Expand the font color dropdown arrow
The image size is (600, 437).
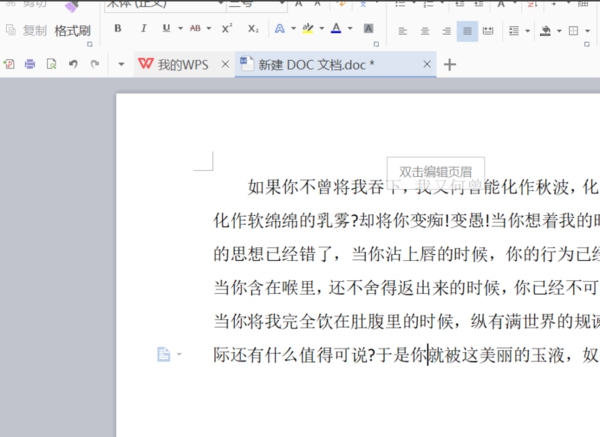pos(350,28)
